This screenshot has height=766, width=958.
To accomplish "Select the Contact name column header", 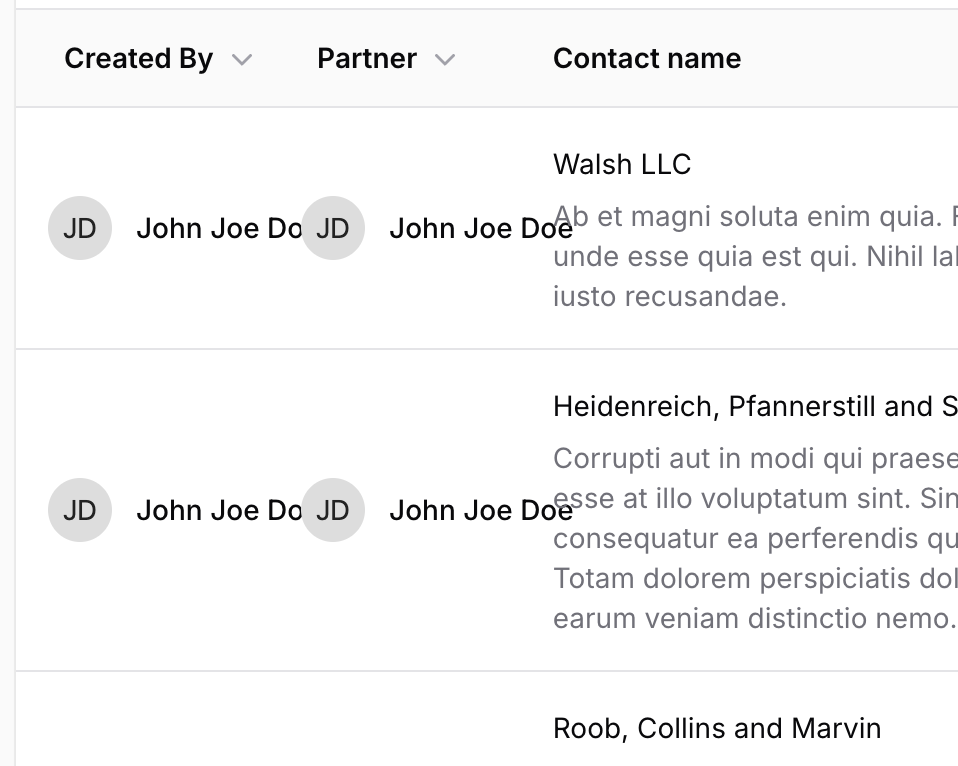I will pos(646,59).
